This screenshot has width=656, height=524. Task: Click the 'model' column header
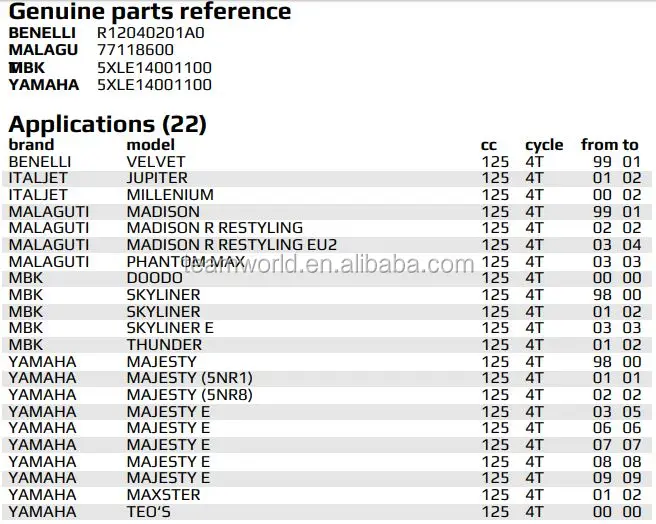coord(150,144)
